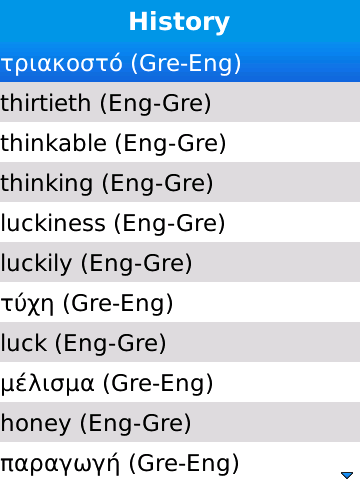
Task: Select thinking (Eng-Gre) in history
Action: tap(180, 182)
